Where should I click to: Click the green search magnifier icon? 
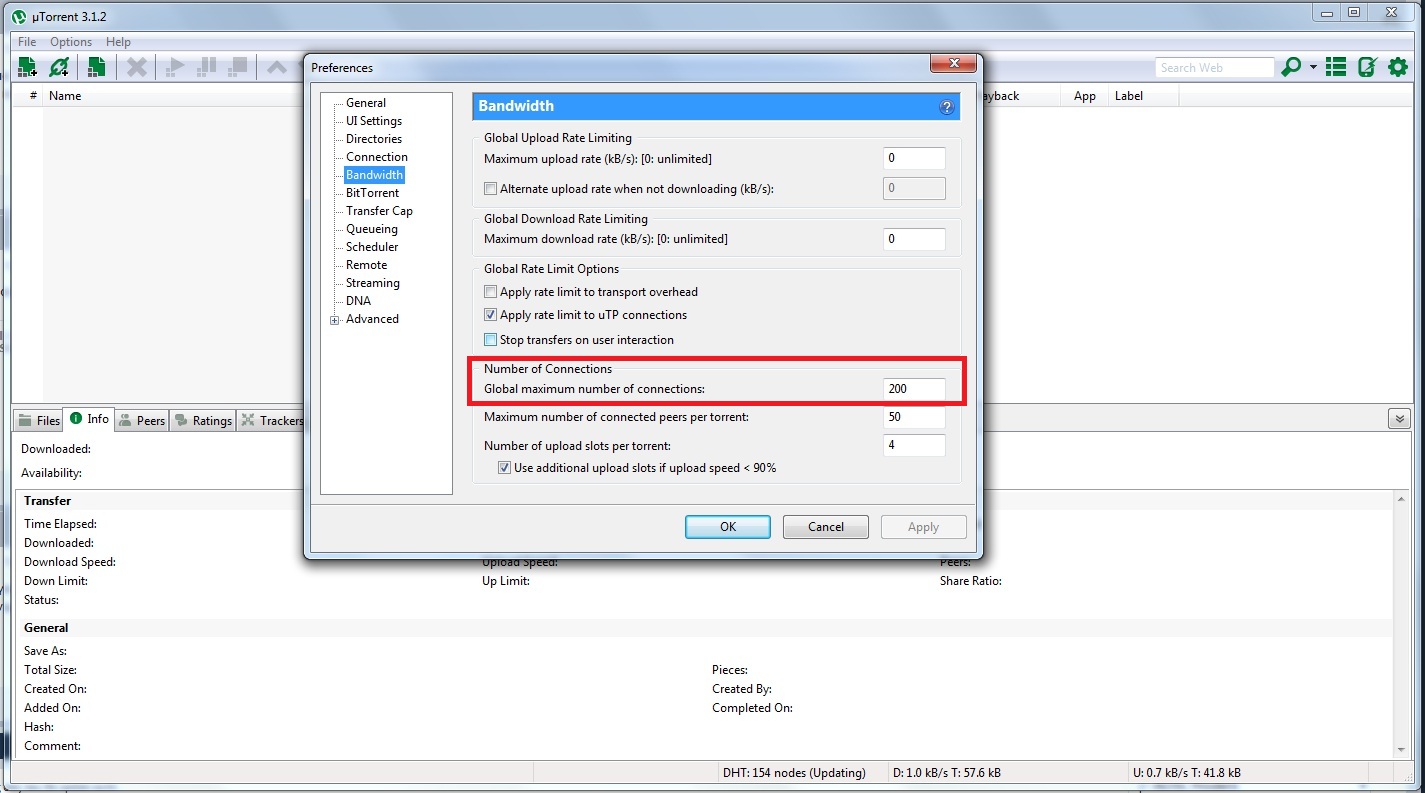[1291, 67]
